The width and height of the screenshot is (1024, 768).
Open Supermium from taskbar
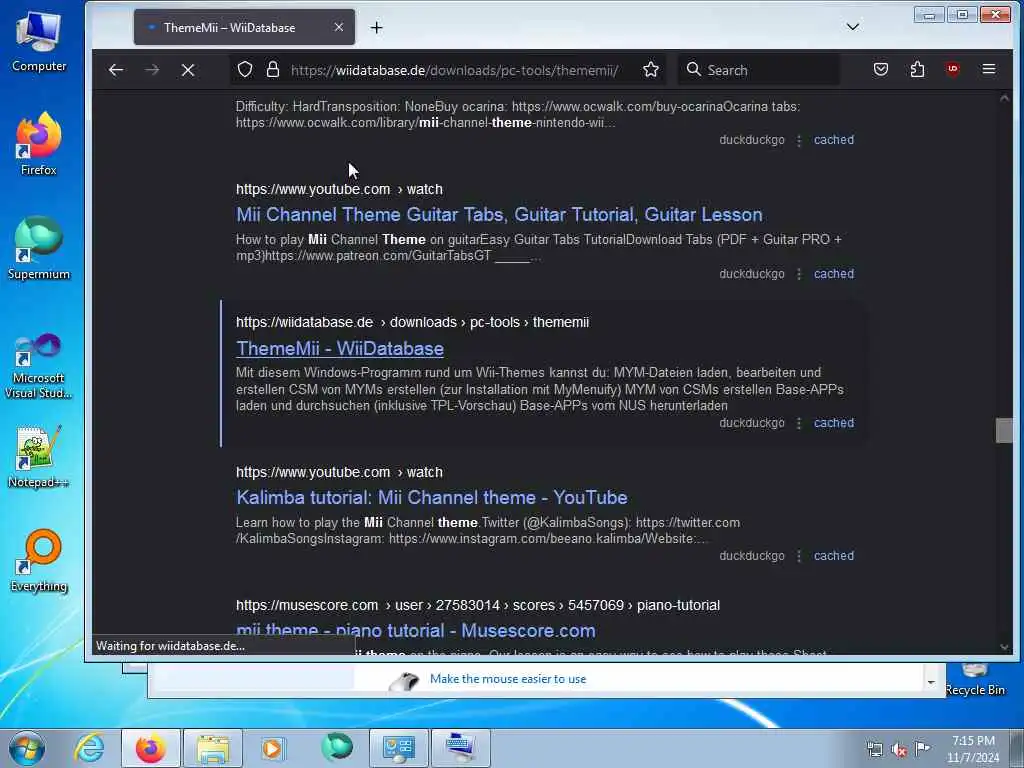[337, 748]
